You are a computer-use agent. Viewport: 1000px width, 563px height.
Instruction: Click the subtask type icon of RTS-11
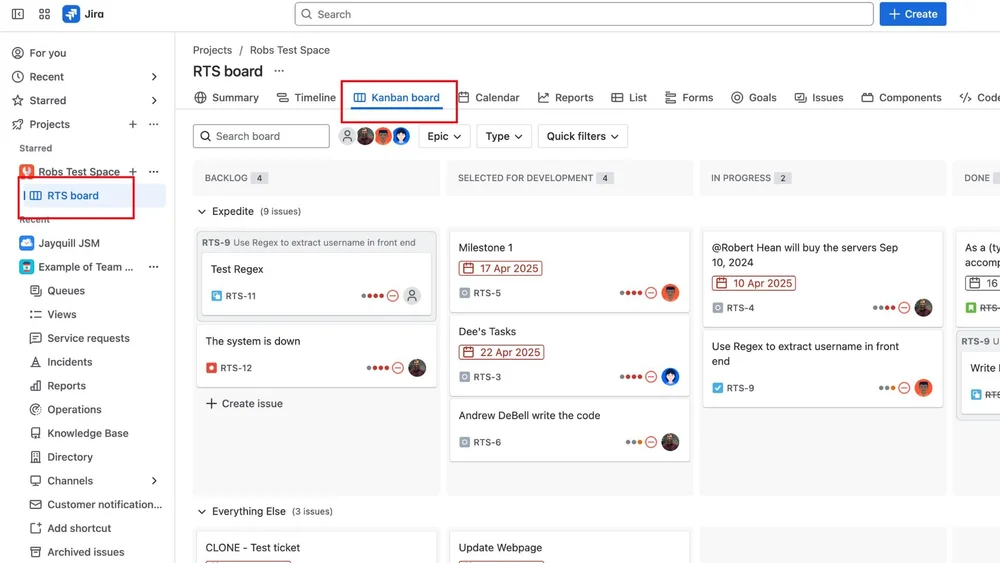[x=216, y=296]
